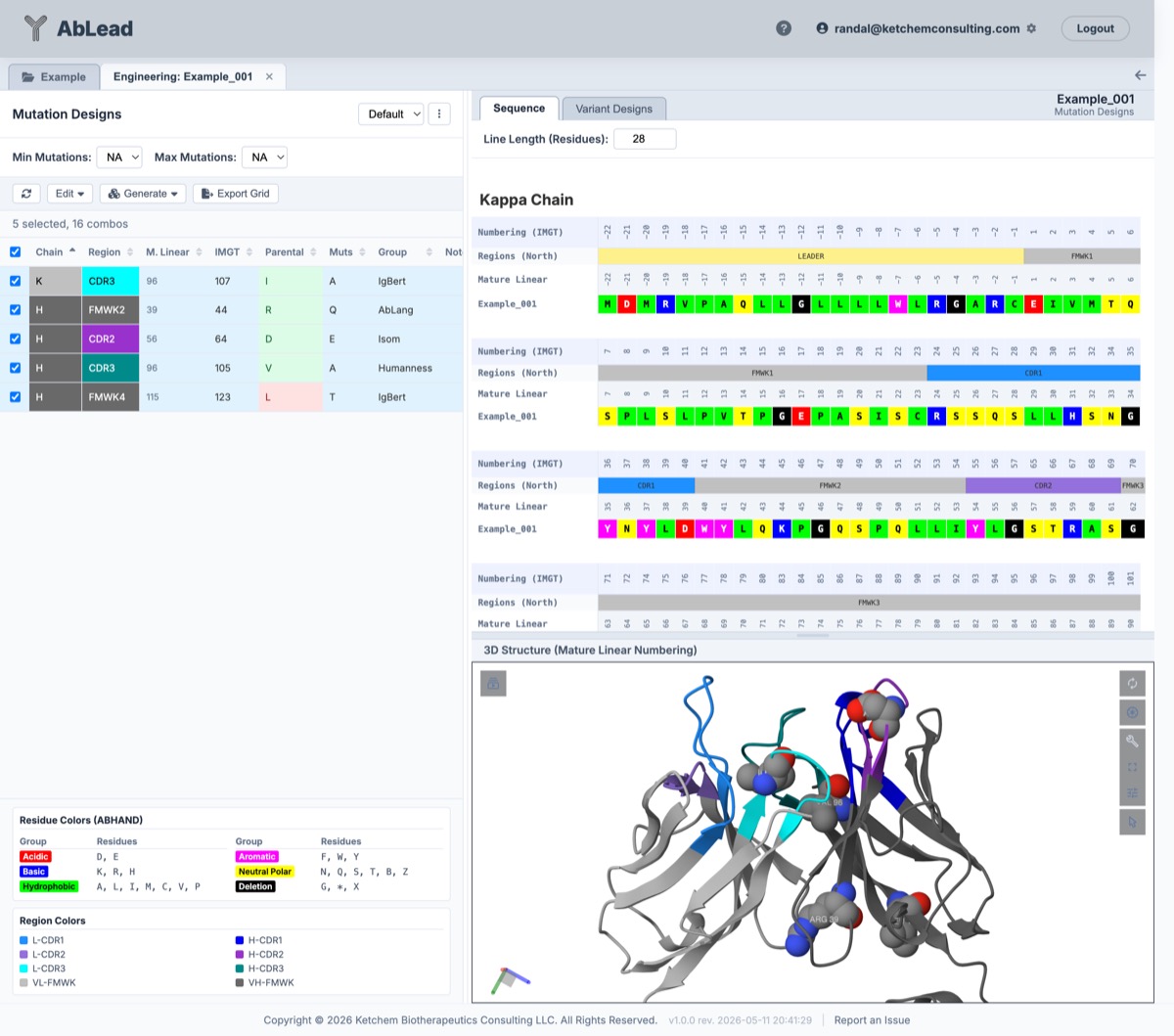Open the 3D viewer wrench settings
The height and width of the screenshot is (1036, 1174).
[1132, 741]
